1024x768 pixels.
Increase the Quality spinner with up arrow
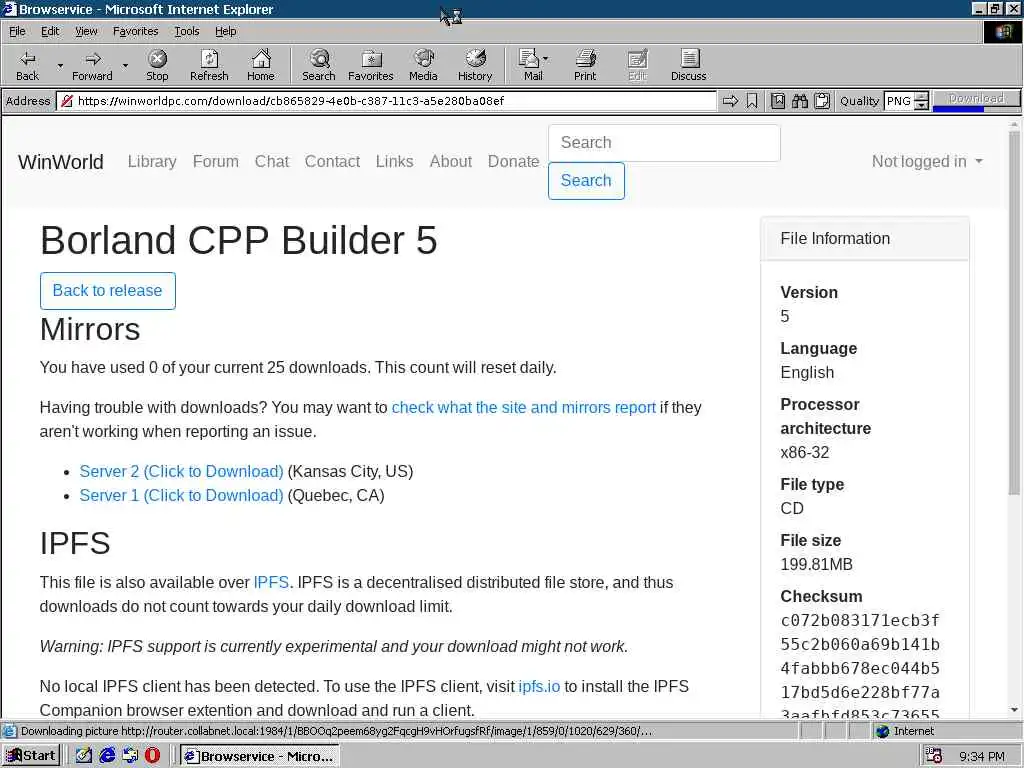(921, 96)
